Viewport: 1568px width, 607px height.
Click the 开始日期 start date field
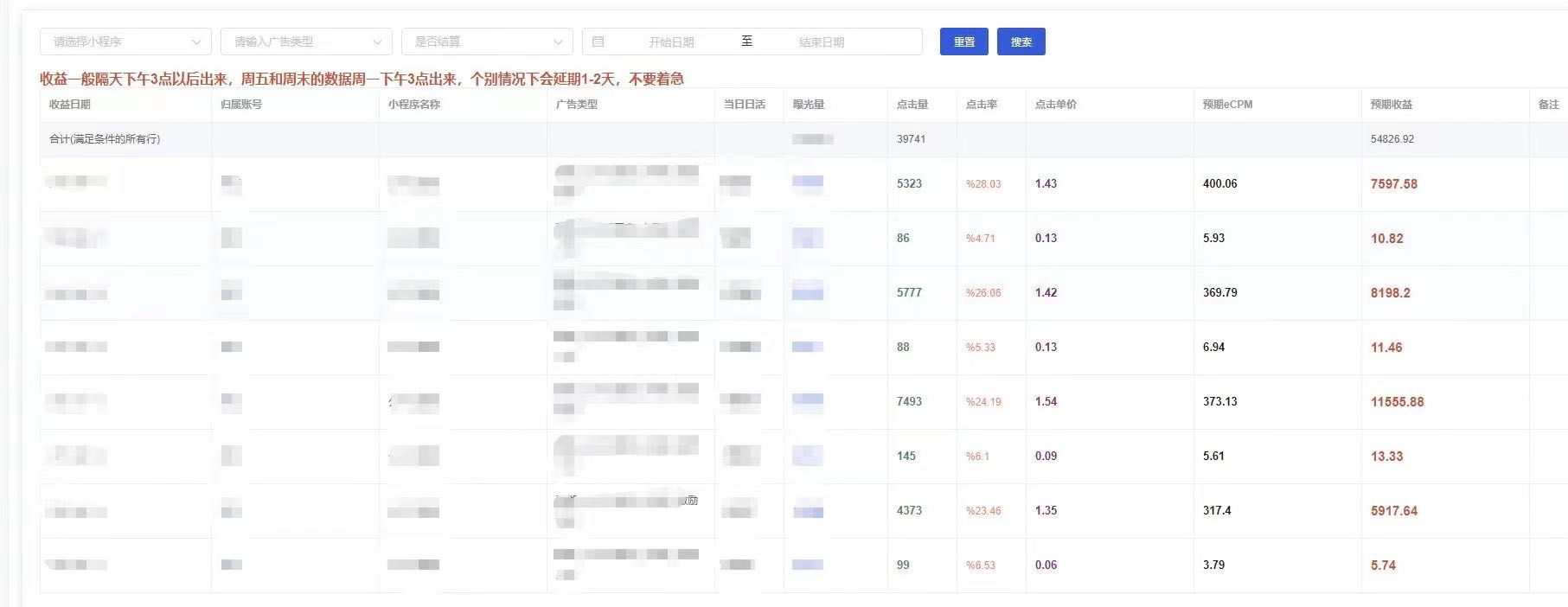pos(671,42)
